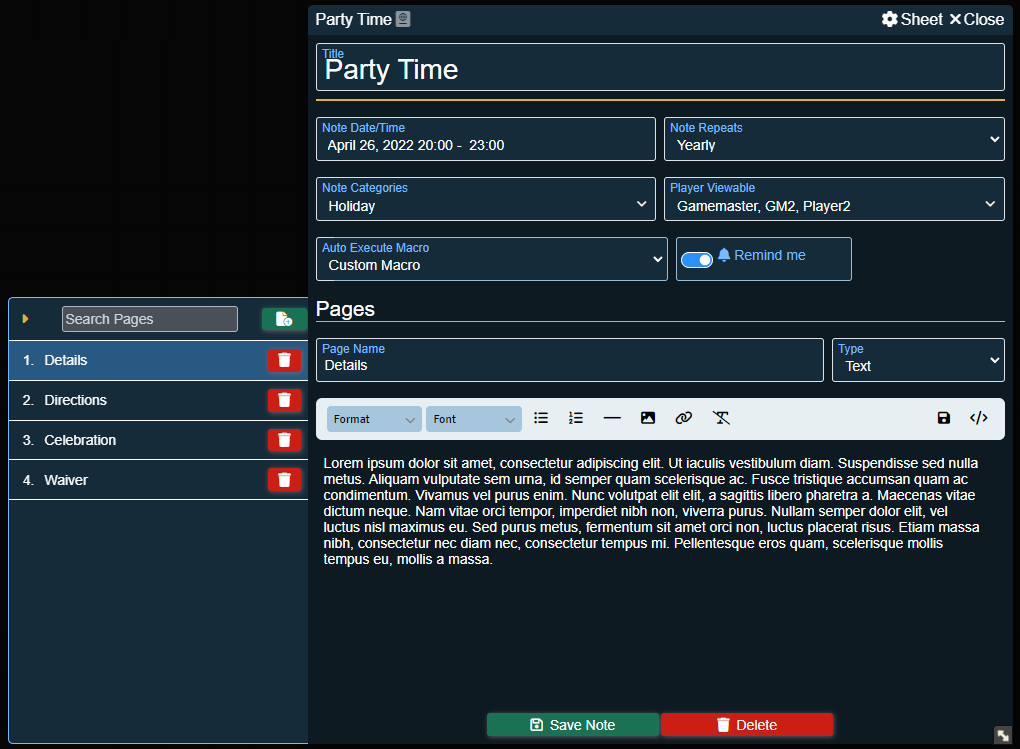Open the Note Repeats dropdown
Viewport: 1020px width, 749px height.
834,139
